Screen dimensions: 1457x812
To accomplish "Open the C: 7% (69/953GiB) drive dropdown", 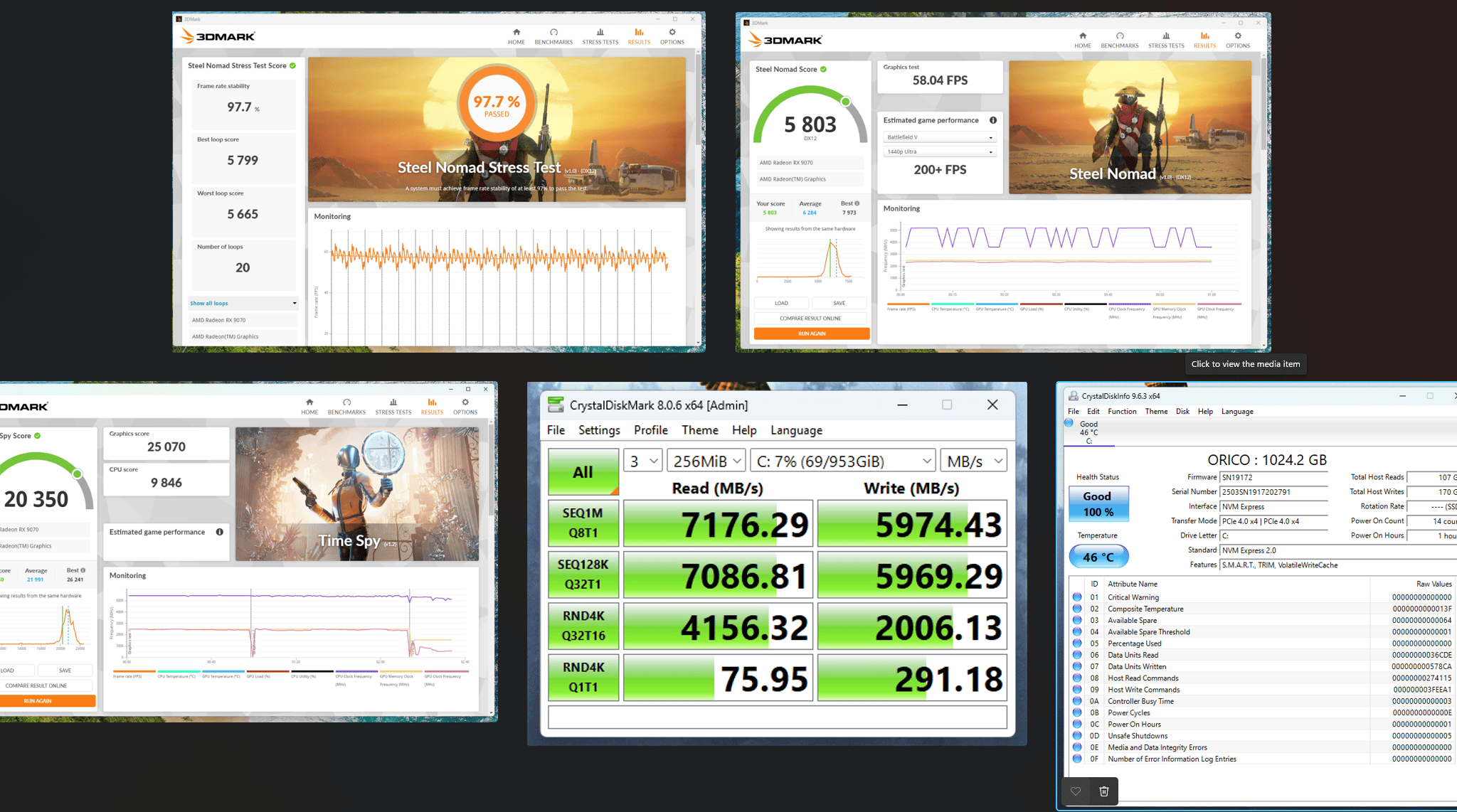I will point(842,461).
